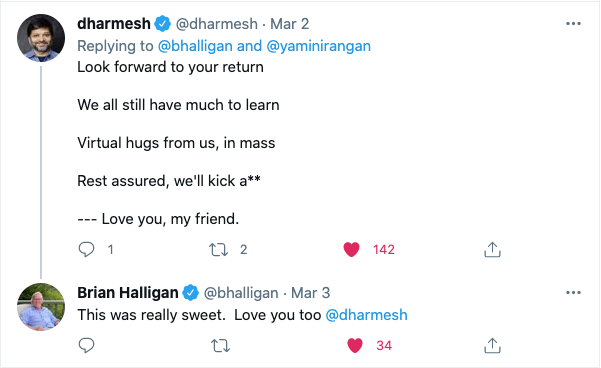Open Brian Halligan's profile picture
This screenshot has width=601, height=368.
[41, 307]
